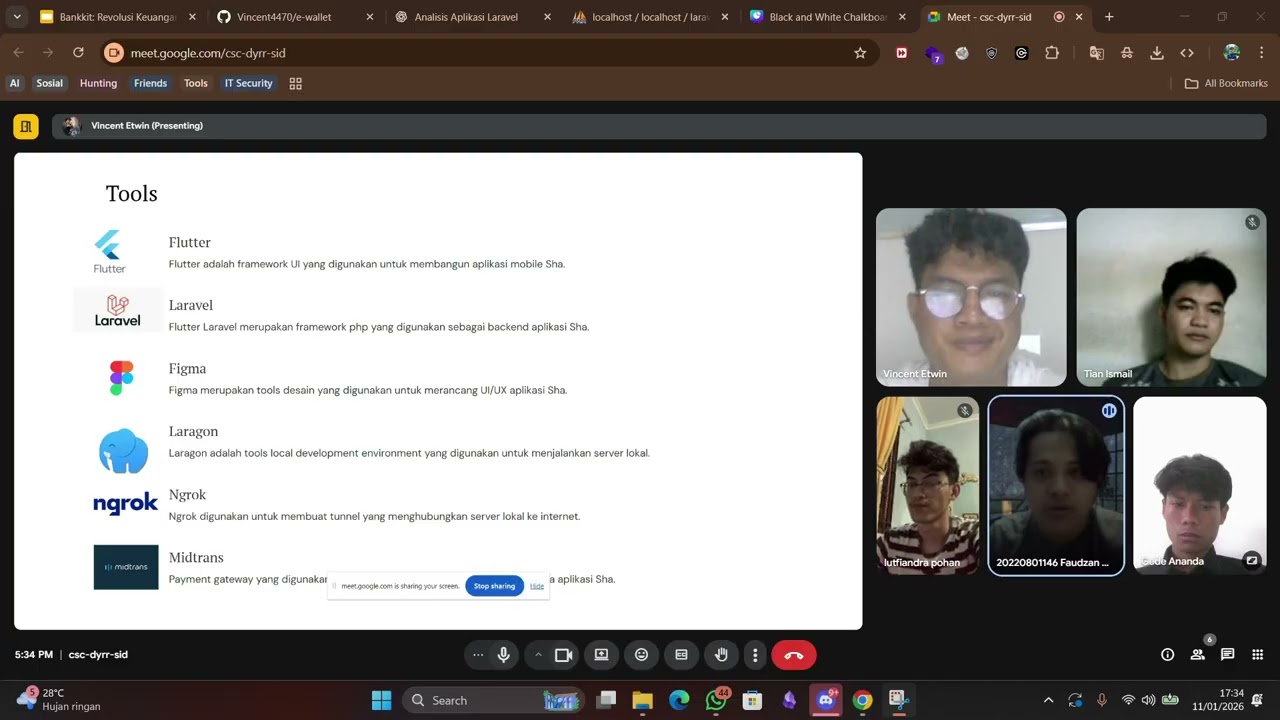Screen dimensions: 1280x720
Task: Click the code brackets extension icon
Action: point(1187,53)
